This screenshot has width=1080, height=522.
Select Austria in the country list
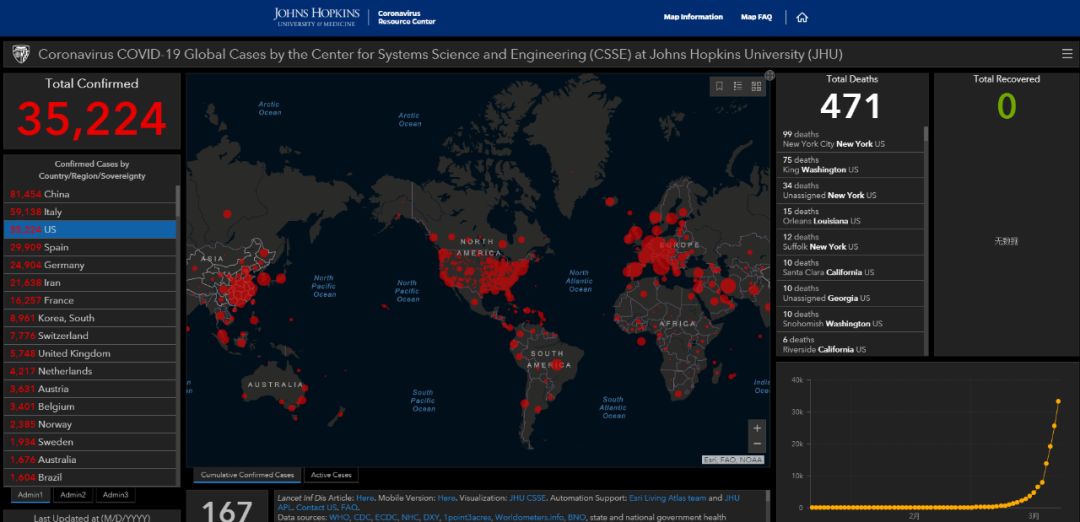tap(90, 389)
